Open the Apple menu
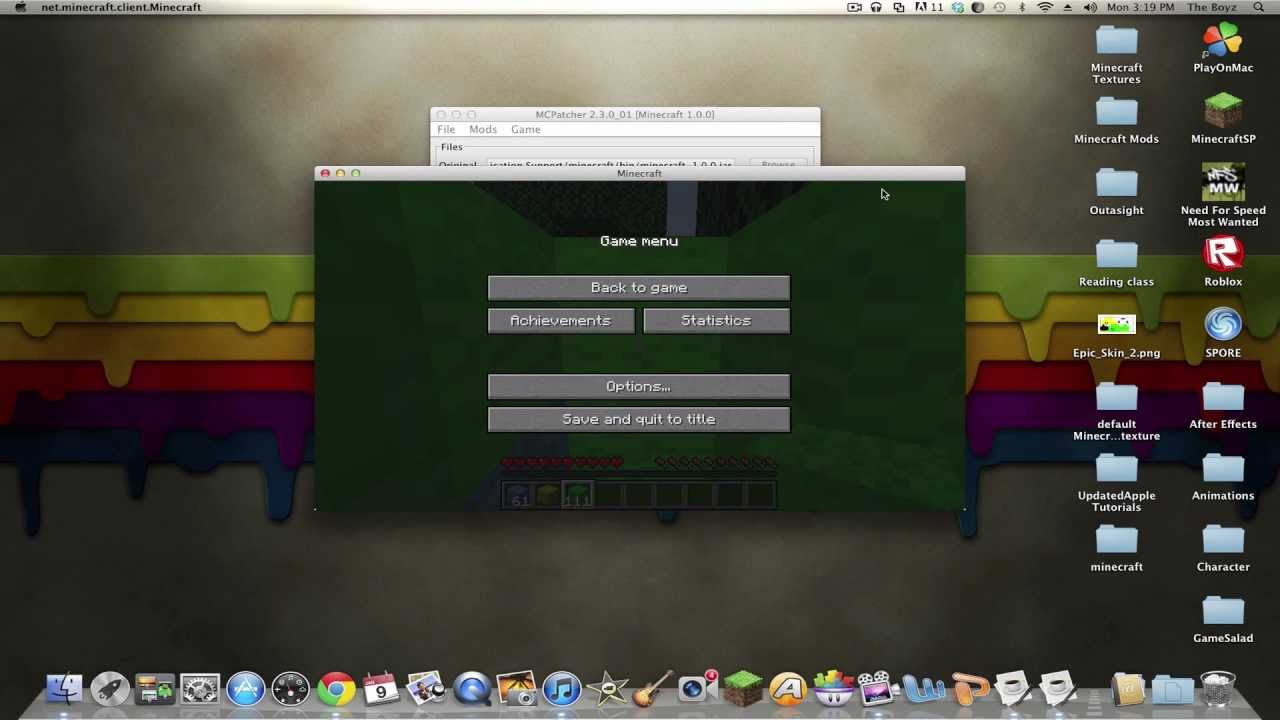 pyautogui.click(x=20, y=7)
